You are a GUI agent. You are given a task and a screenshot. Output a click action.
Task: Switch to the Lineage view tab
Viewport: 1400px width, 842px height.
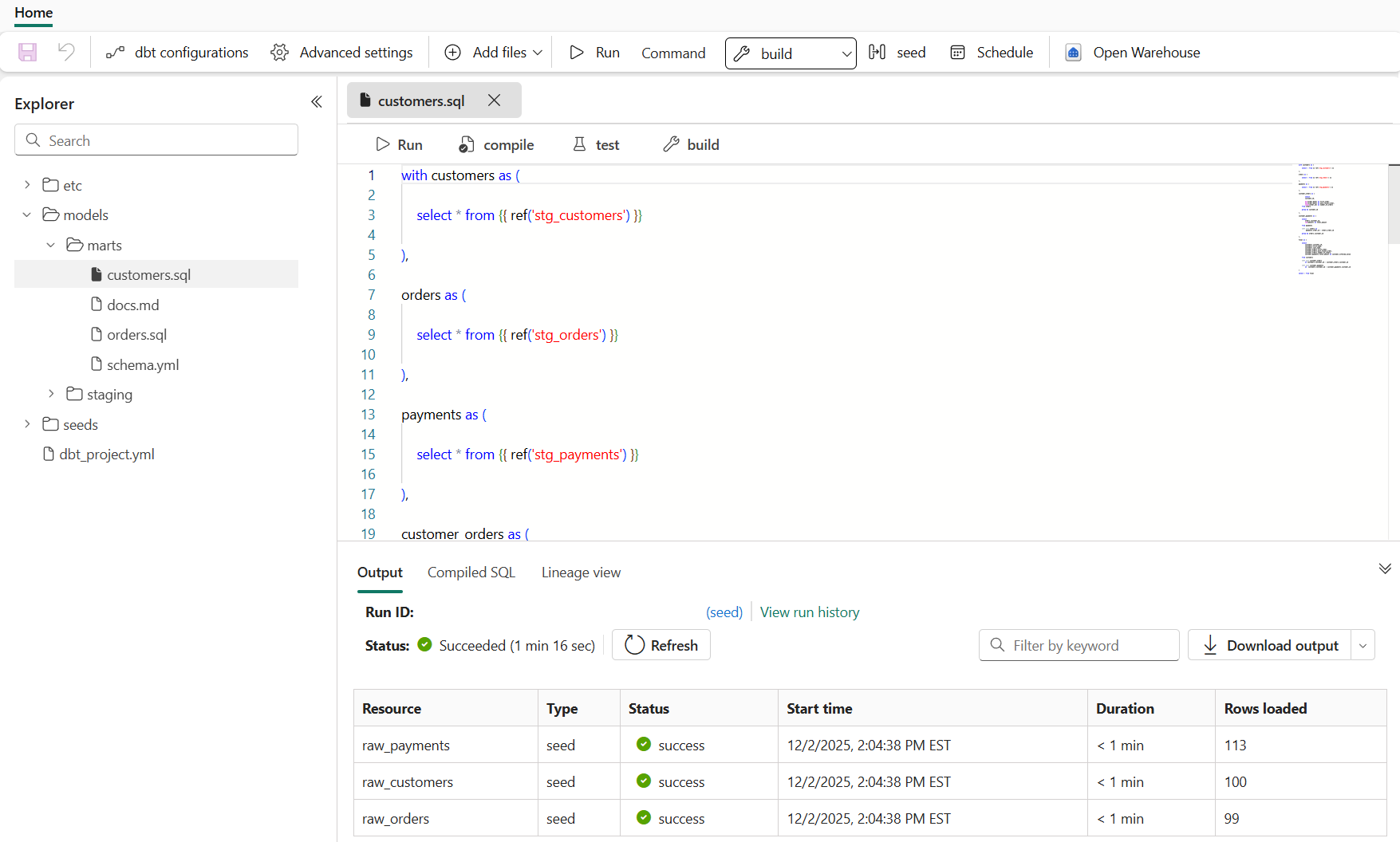(x=581, y=572)
